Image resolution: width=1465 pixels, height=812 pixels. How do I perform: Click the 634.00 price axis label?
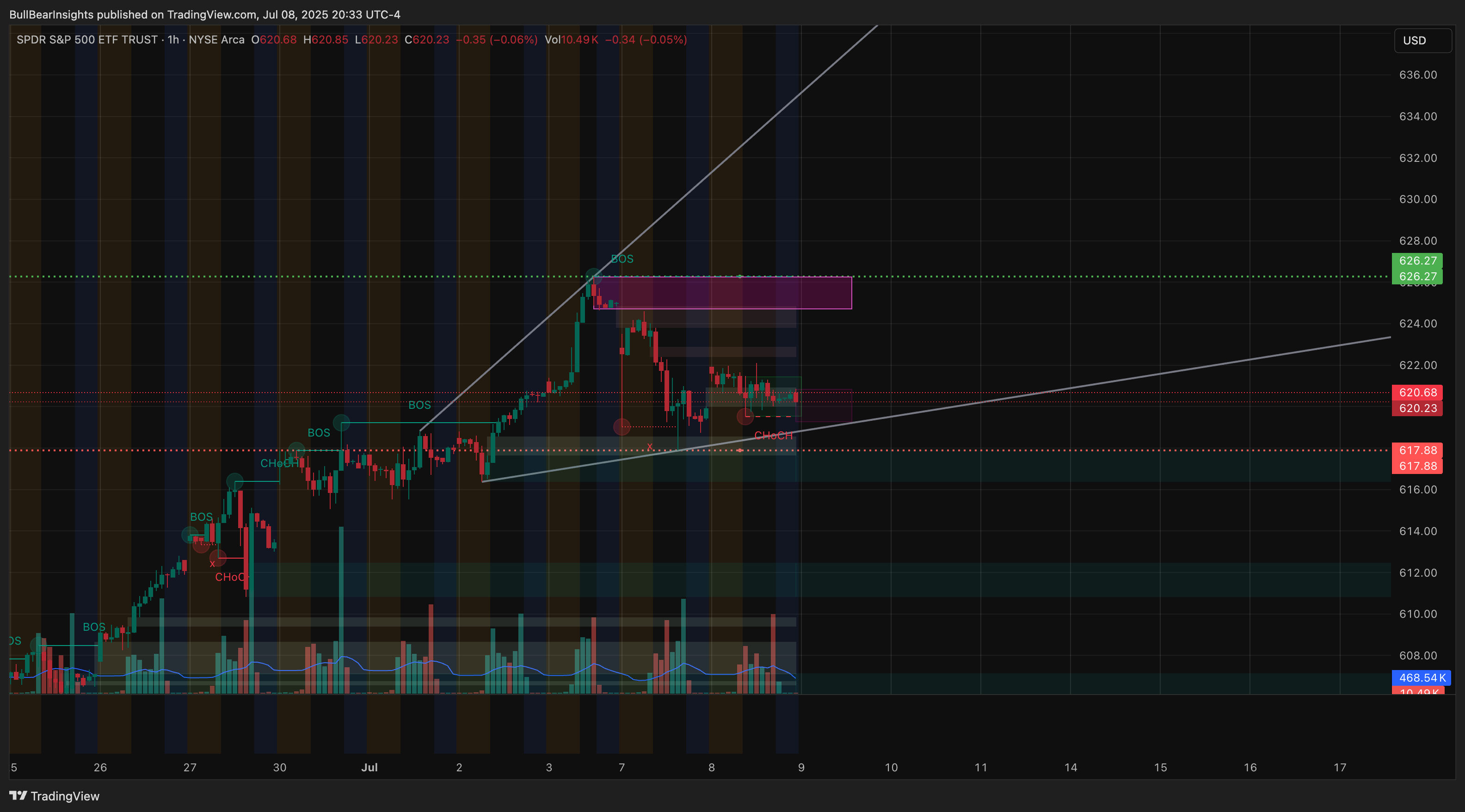(1418, 117)
